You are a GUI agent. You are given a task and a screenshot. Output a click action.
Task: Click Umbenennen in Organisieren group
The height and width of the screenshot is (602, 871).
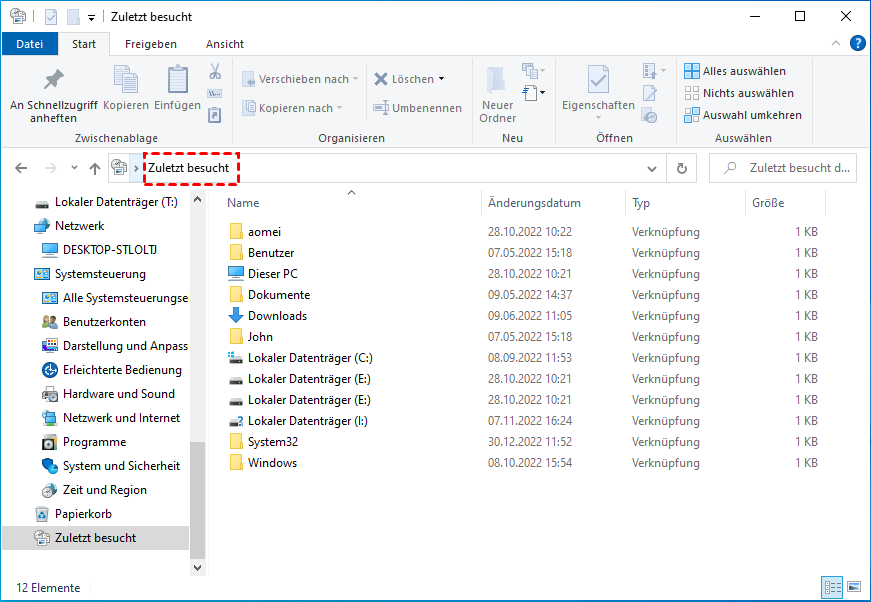click(x=417, y=108)
